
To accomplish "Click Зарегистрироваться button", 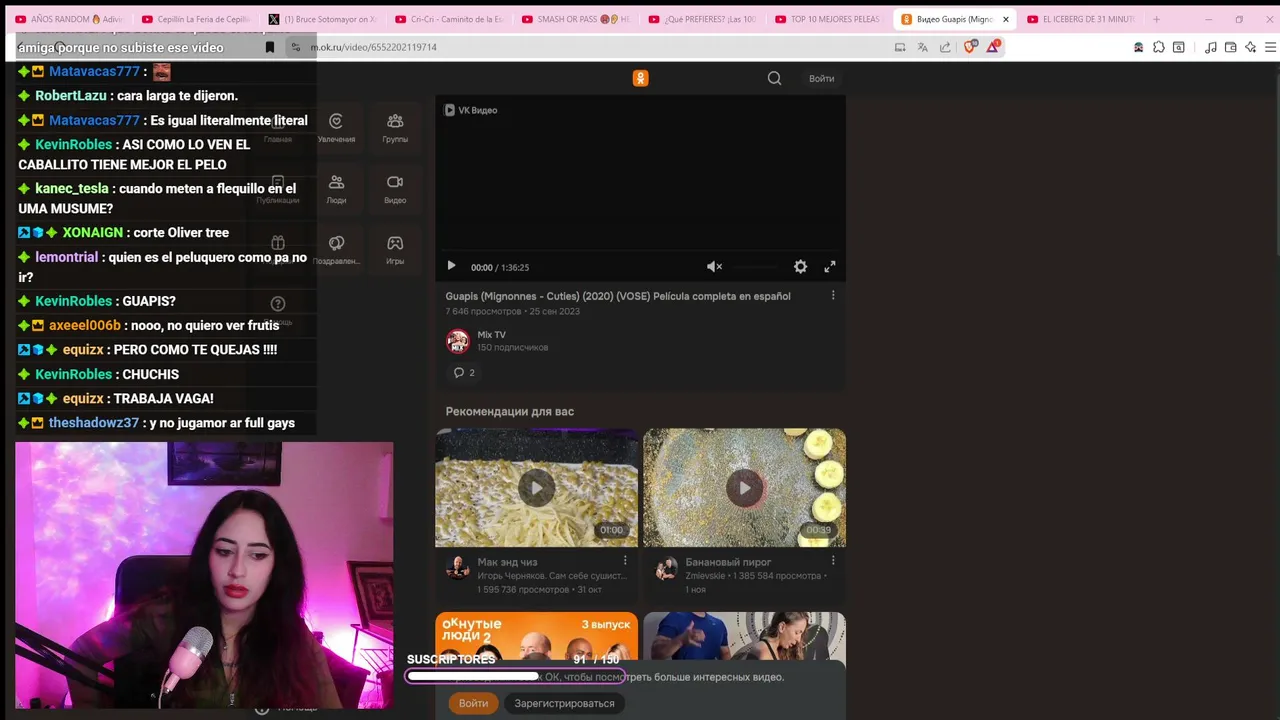I will pyautogui.click(x=564, y=703).
